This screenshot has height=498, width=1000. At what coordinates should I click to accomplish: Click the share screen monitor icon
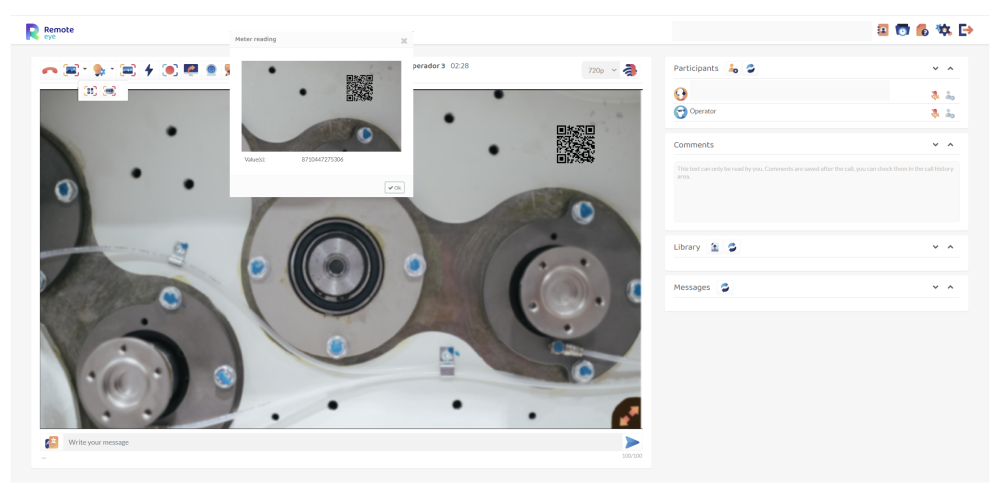point(191,70)
